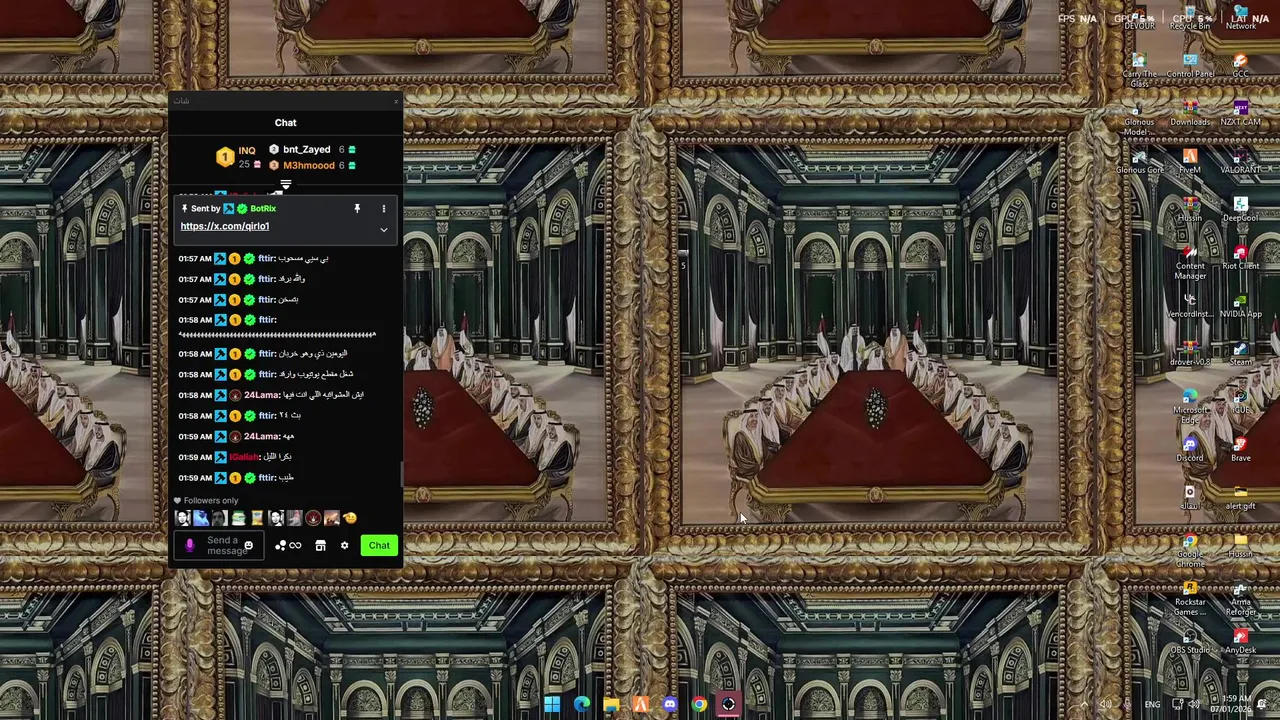Open the OBS Studio desktop icon

(x=1190, y=642)
